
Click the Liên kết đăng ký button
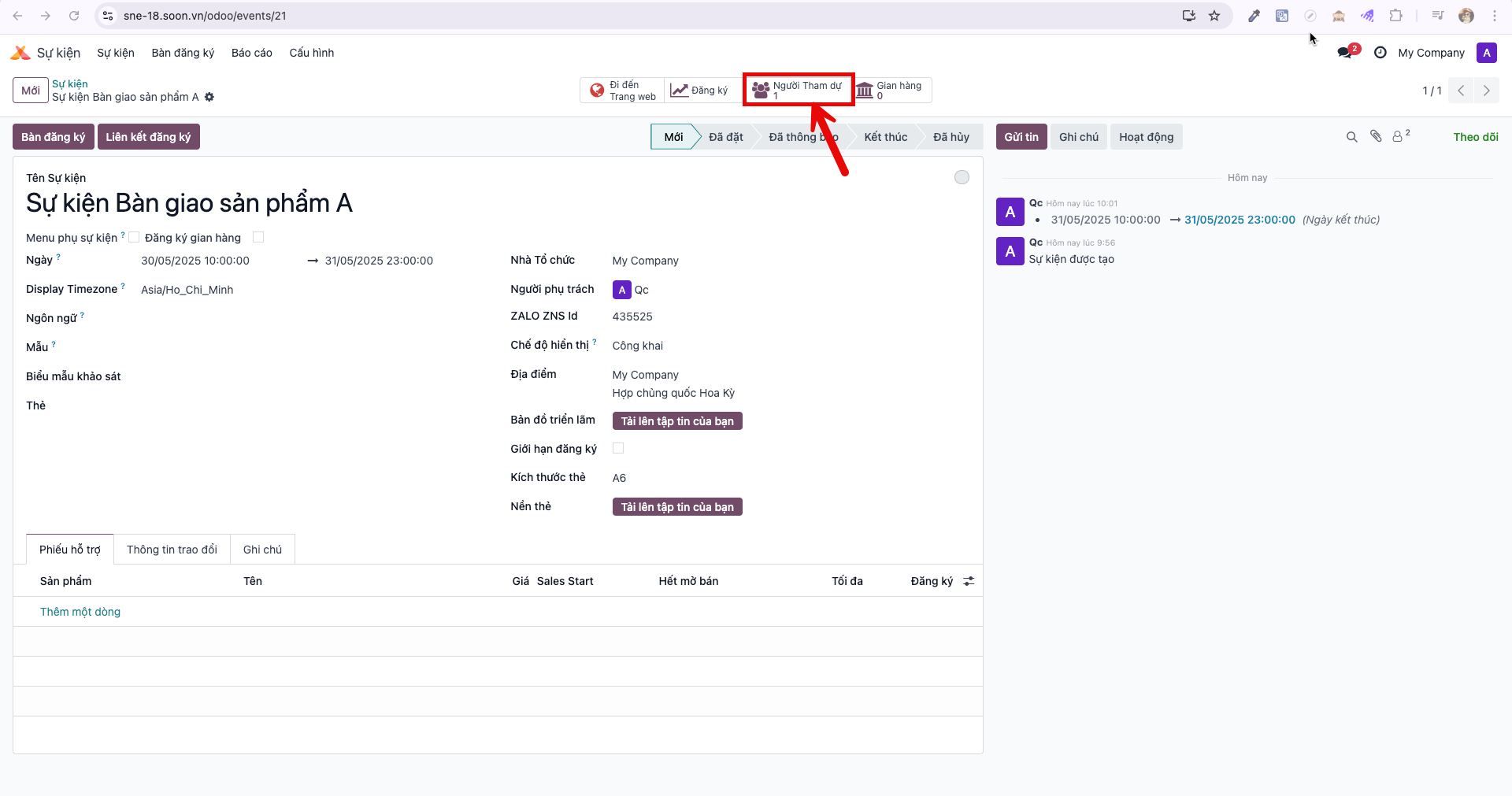coord(148,137)
